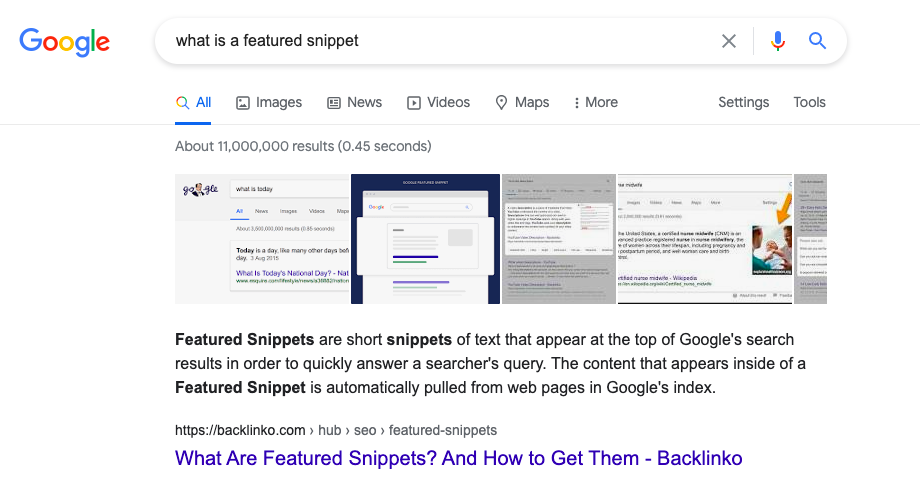This screenshot has height=486, width=920.
Task: Select the All results tab
Action: click(x=193, y=103)
